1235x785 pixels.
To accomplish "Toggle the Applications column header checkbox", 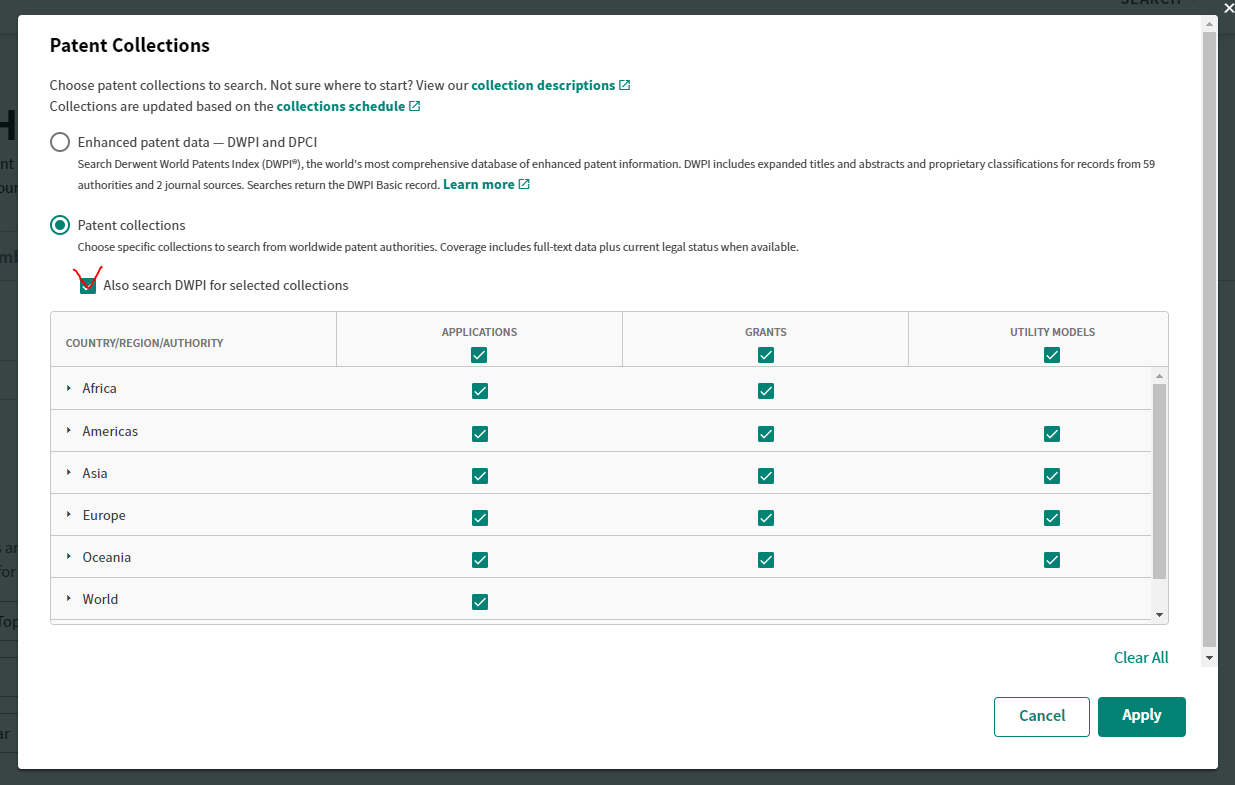I will (x=479, y=355).
